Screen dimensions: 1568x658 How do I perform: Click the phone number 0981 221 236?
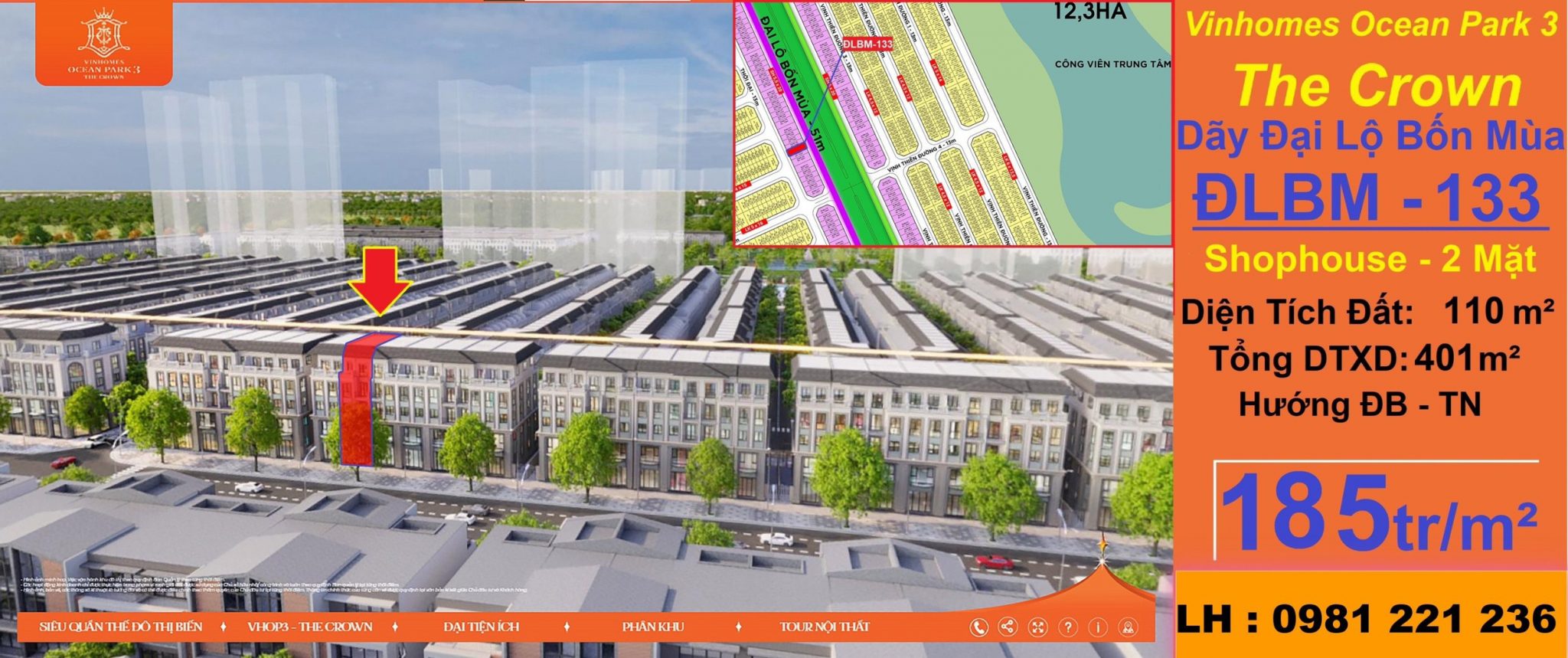(1414, 619)
